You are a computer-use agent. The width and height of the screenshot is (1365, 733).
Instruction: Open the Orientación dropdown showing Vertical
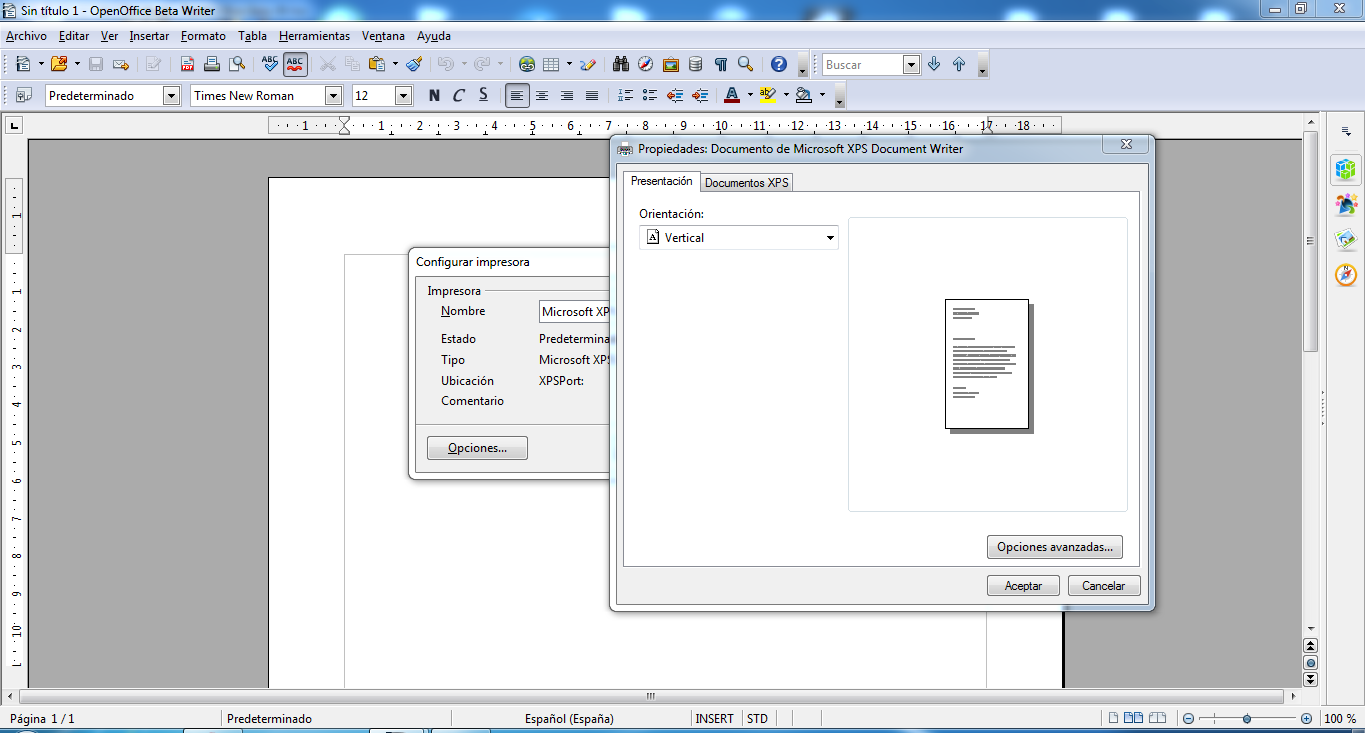[829, 237]
